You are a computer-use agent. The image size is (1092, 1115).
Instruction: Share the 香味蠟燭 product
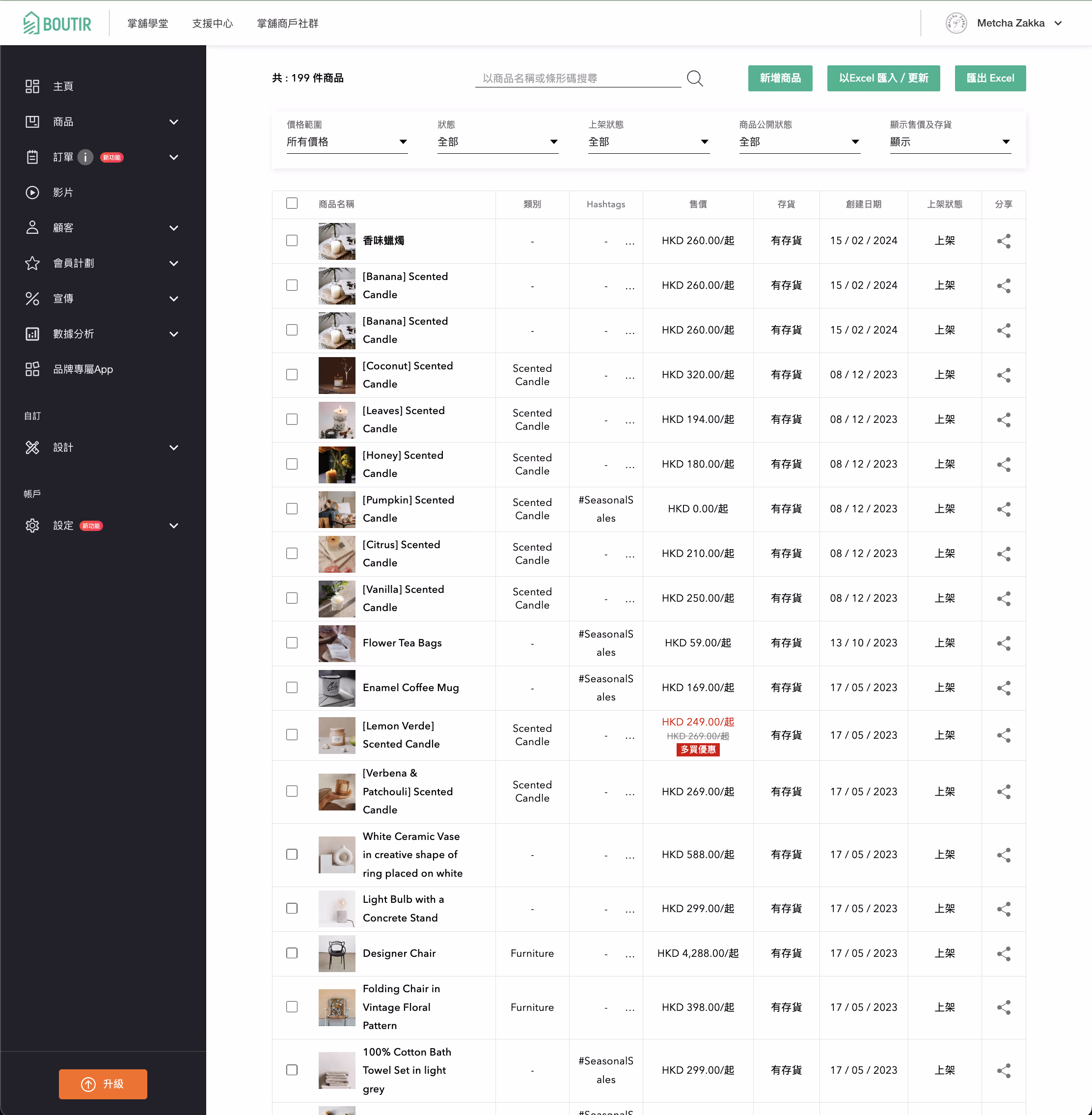click(1003, 241)
